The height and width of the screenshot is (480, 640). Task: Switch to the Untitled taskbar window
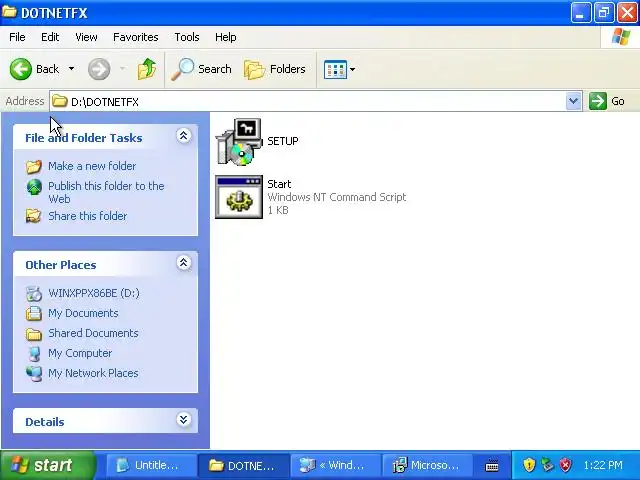(151, 465)
